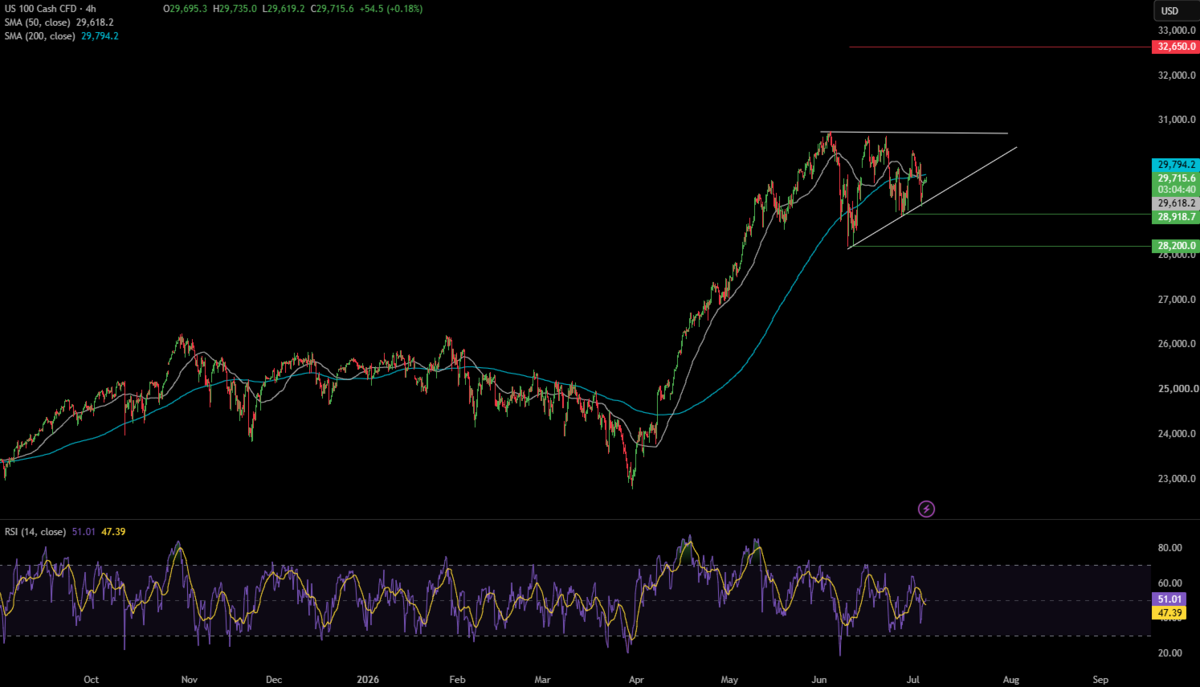The height and width of the screenshot is (687, 1200).
Task: Click the 23,000.0 price scale label
Action: tap(1176, 478)
